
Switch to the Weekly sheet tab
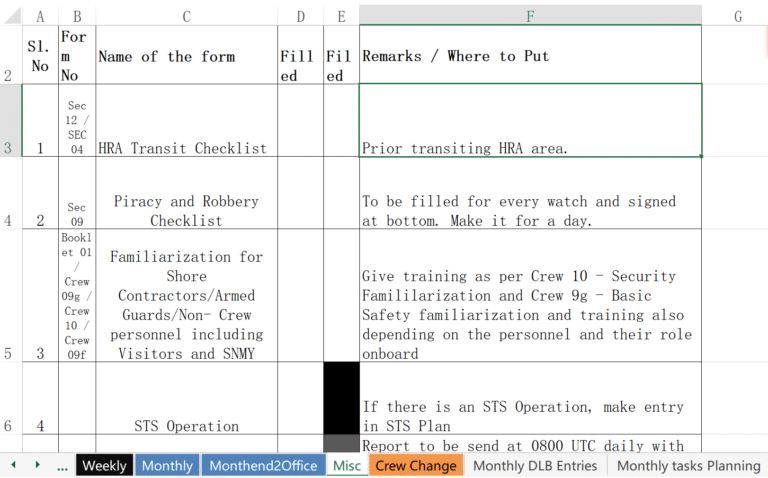[104, 466]
